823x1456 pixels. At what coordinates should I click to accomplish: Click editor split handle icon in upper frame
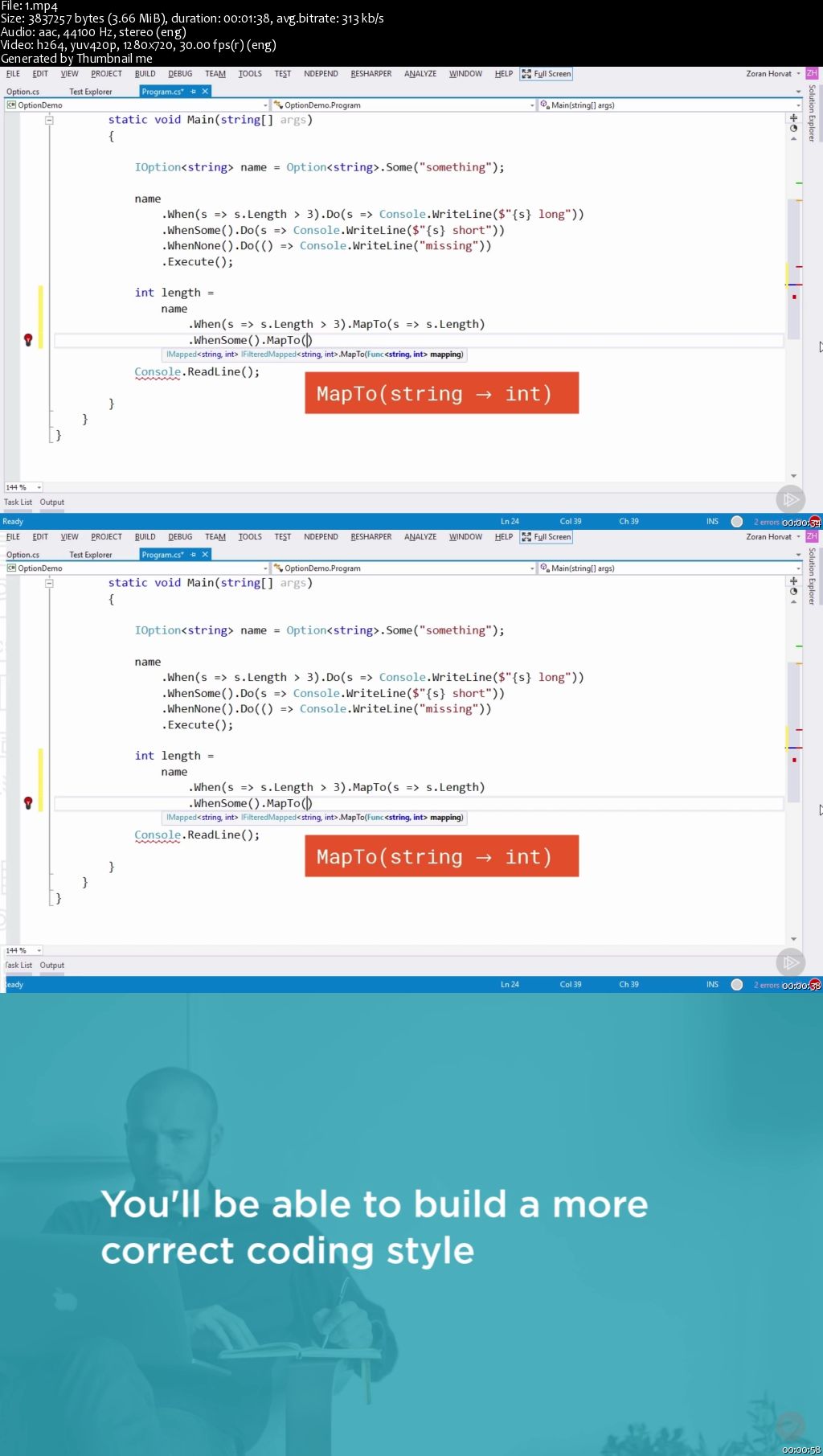click(x=793, y=118)
